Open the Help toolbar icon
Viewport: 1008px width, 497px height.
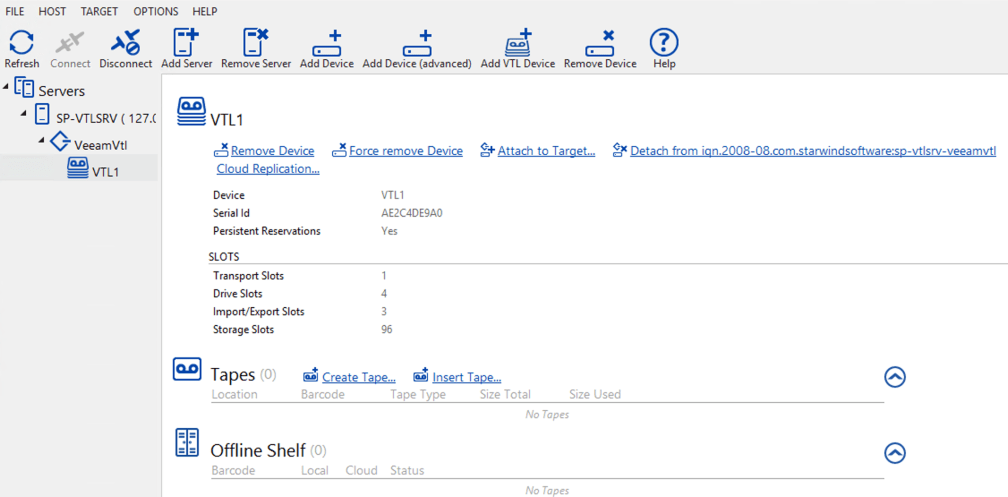coord(664,42)
